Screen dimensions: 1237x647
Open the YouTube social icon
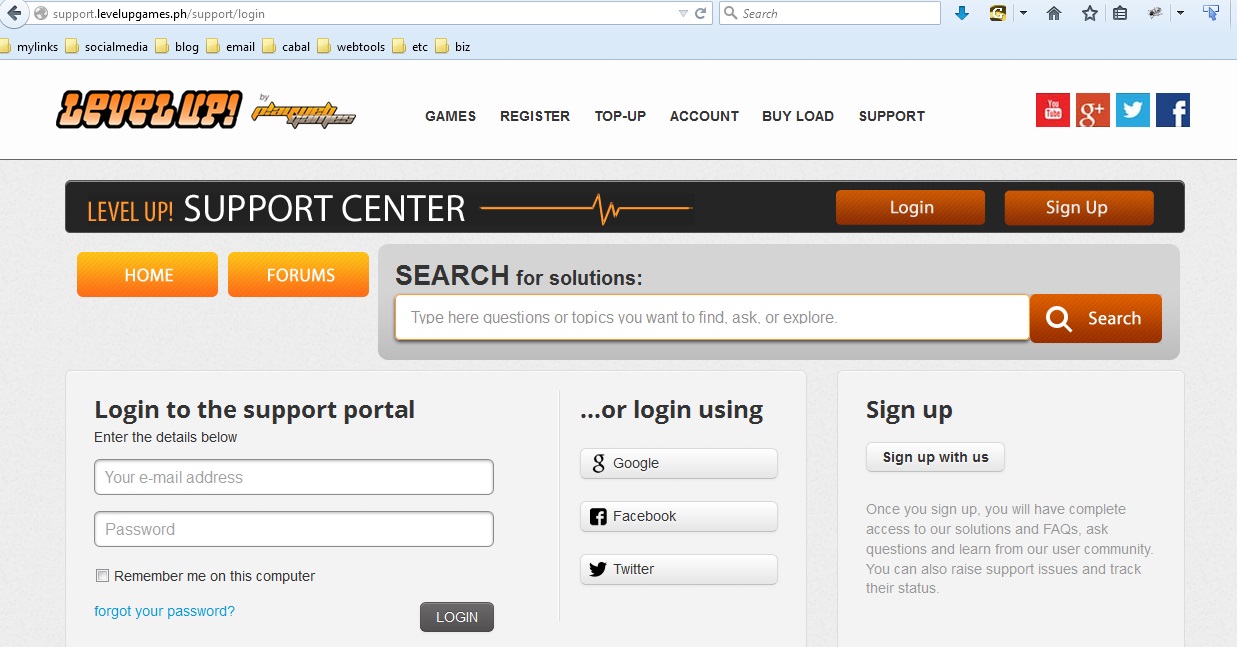click(1052, 110)
